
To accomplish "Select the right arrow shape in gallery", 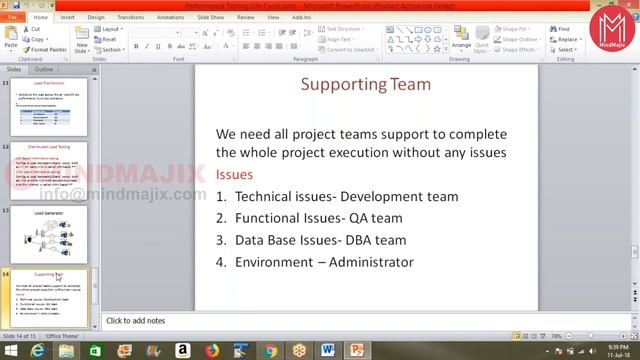I will pos(418,39).
